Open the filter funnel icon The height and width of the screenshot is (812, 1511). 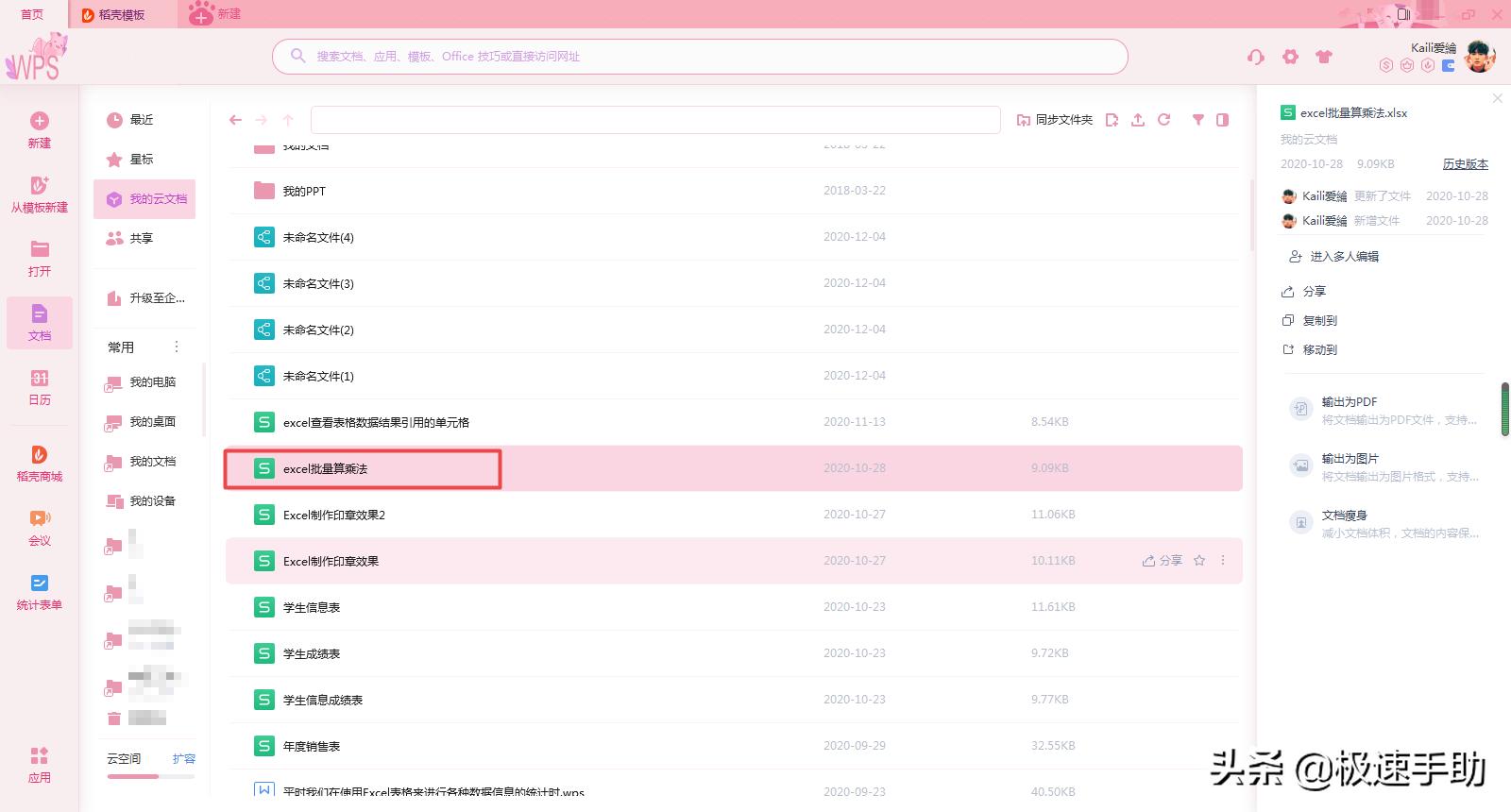click(x=1197, y=120)
